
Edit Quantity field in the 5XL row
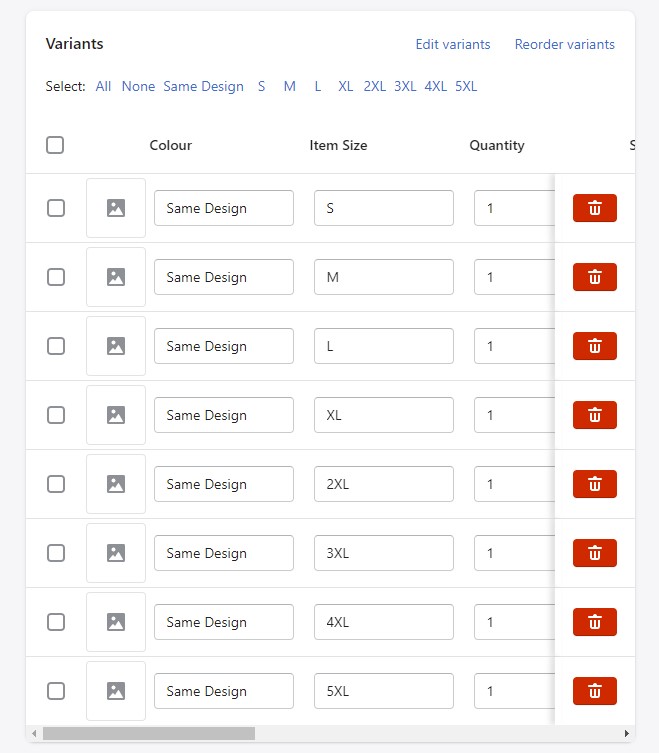(514, 691)
